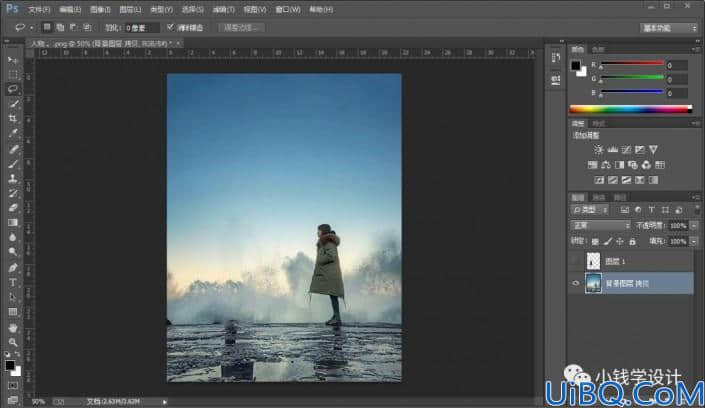Open the Color panel flyout menu

[x=695, y=49]
